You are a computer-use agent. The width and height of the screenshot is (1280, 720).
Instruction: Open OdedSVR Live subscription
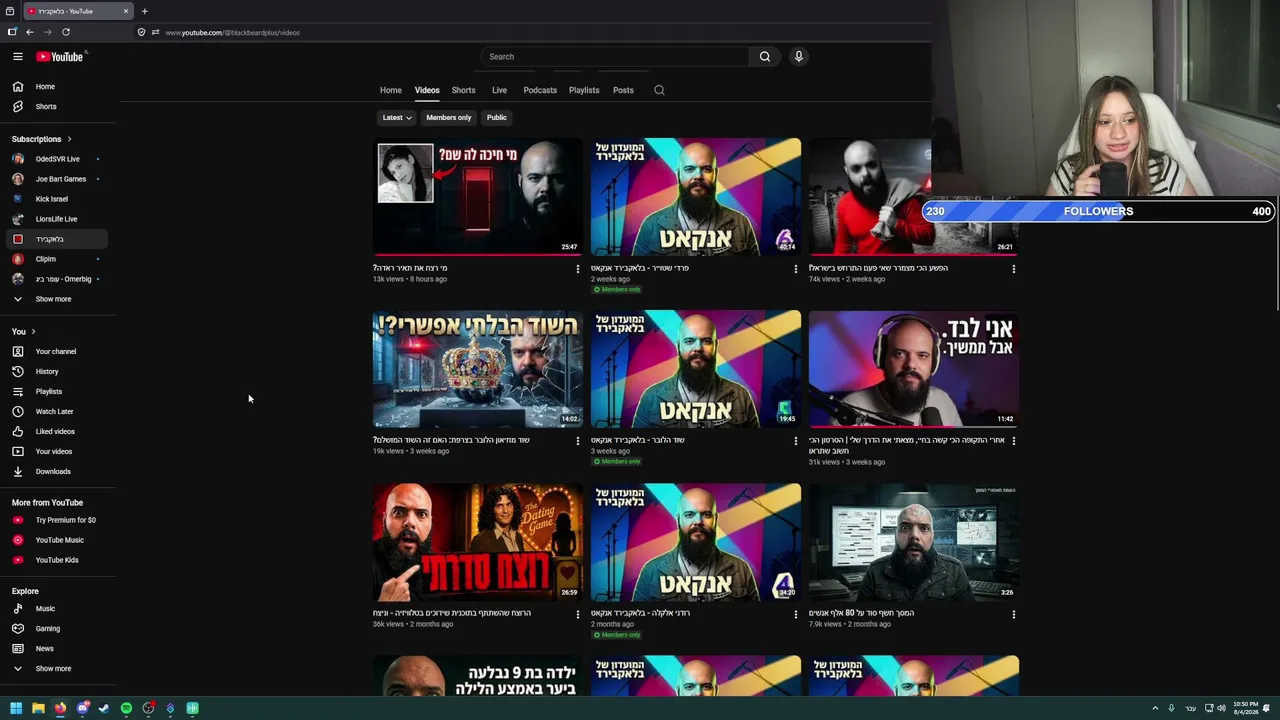click(58, 159)
